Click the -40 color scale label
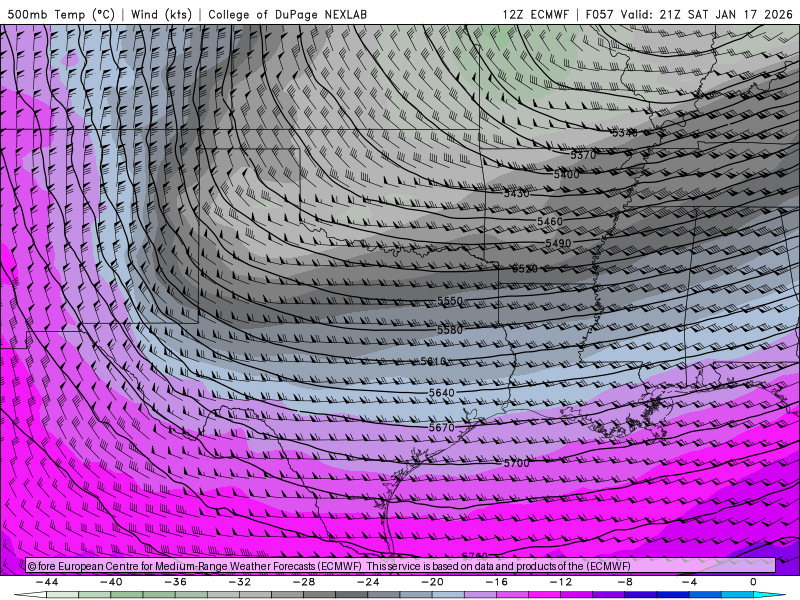This screenshot has height=600, width=800. point(111,582)
